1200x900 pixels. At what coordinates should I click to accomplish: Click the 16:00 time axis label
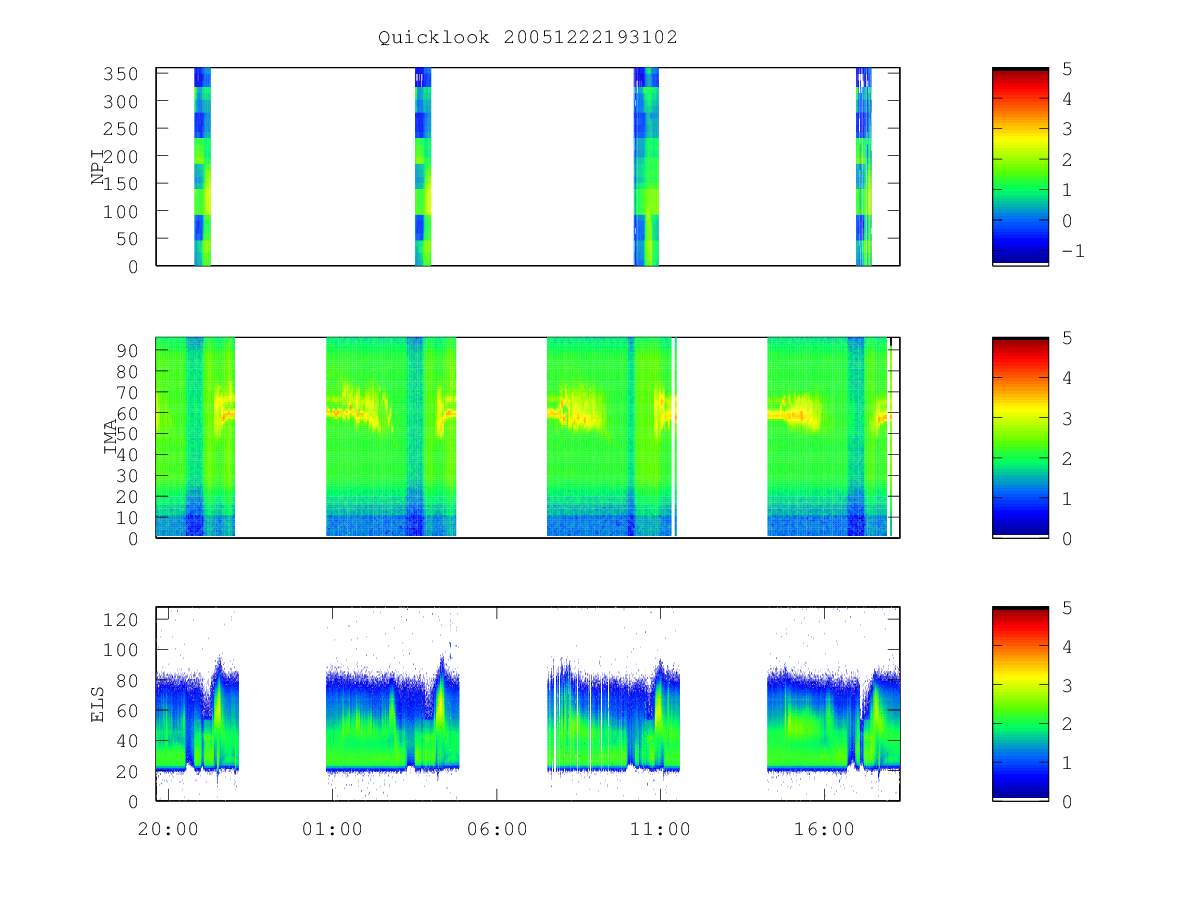tap(824, 829)
